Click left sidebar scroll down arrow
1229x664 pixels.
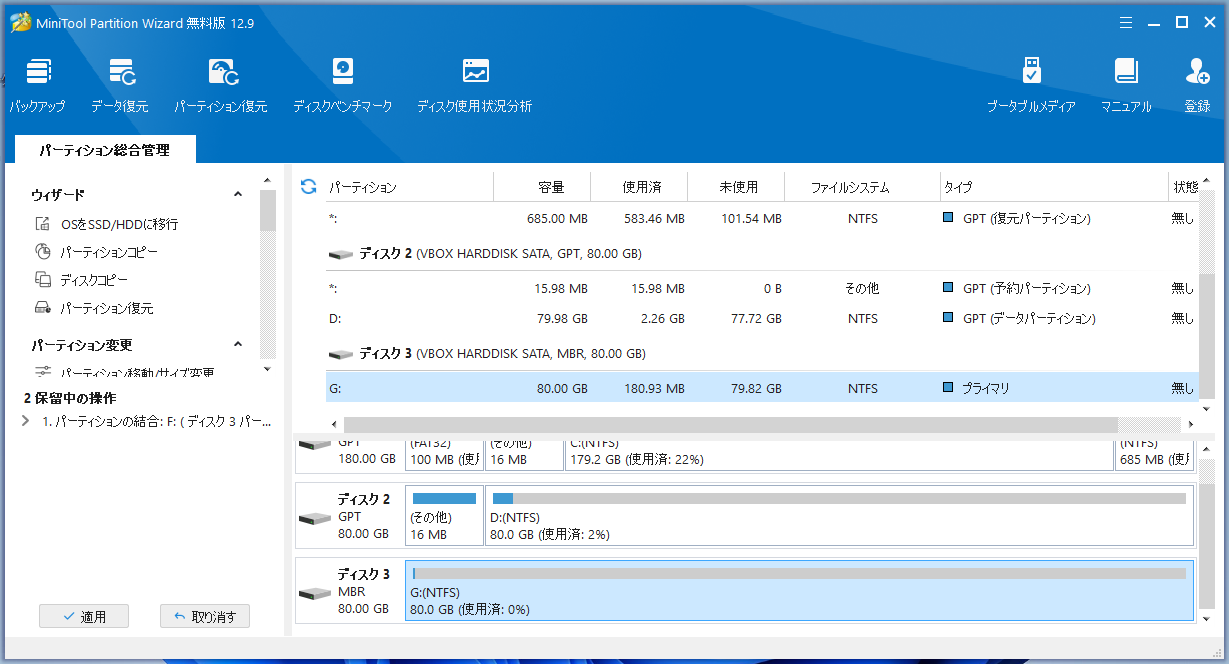coord(267,369)
